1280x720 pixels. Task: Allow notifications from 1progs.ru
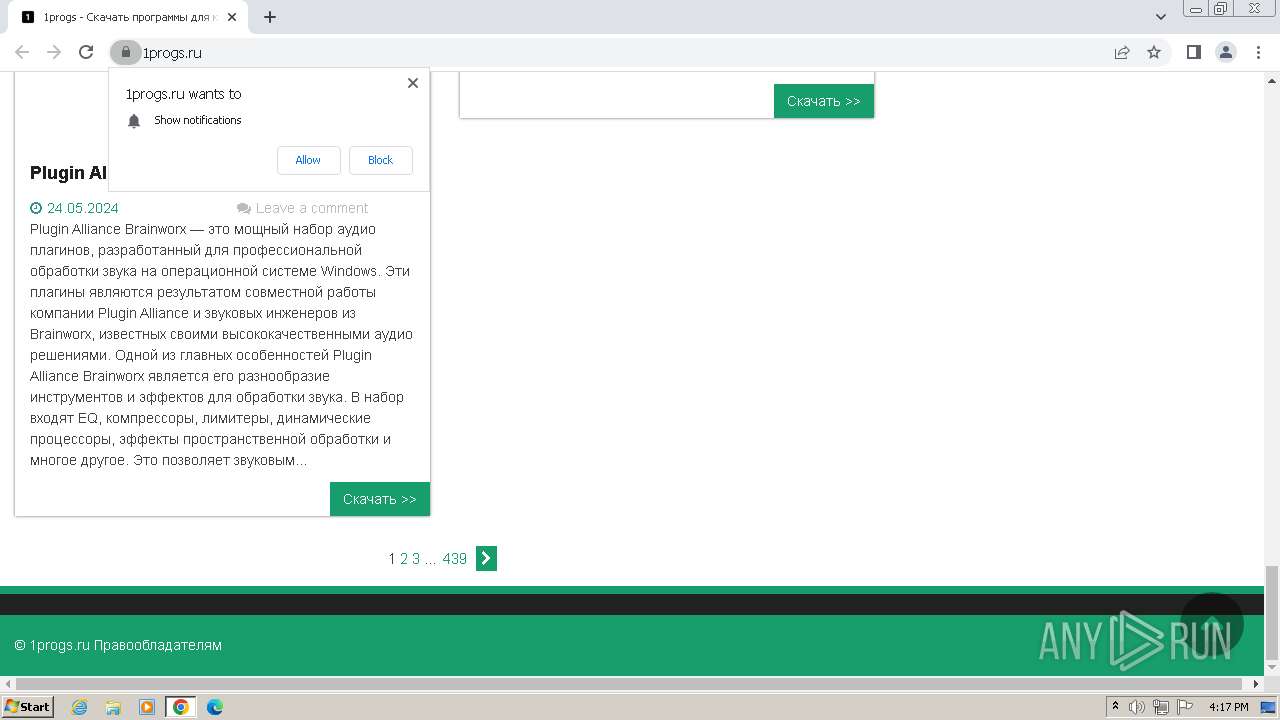pos(308,160)
